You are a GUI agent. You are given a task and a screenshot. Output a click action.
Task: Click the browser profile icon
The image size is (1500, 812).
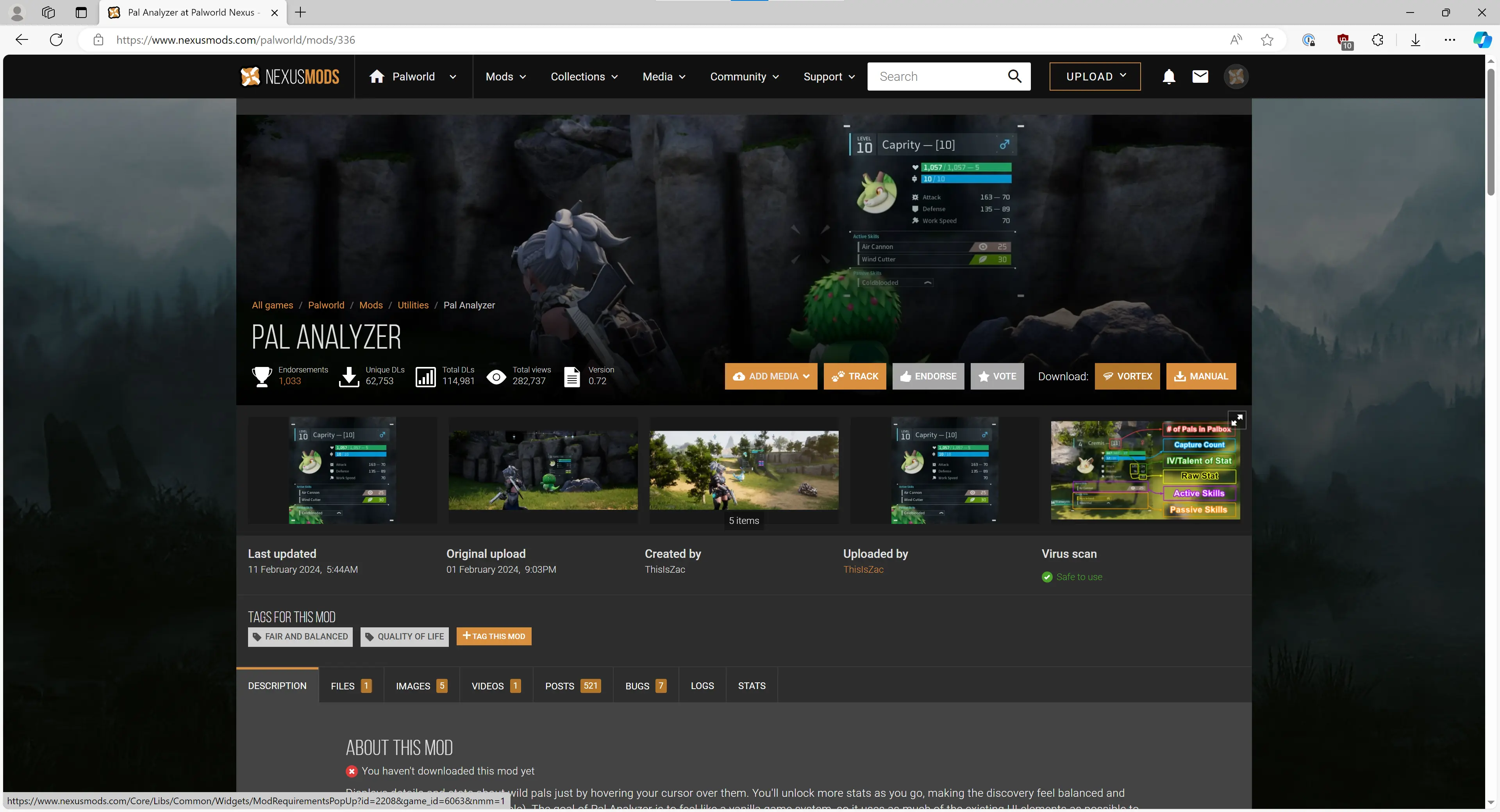17,12
